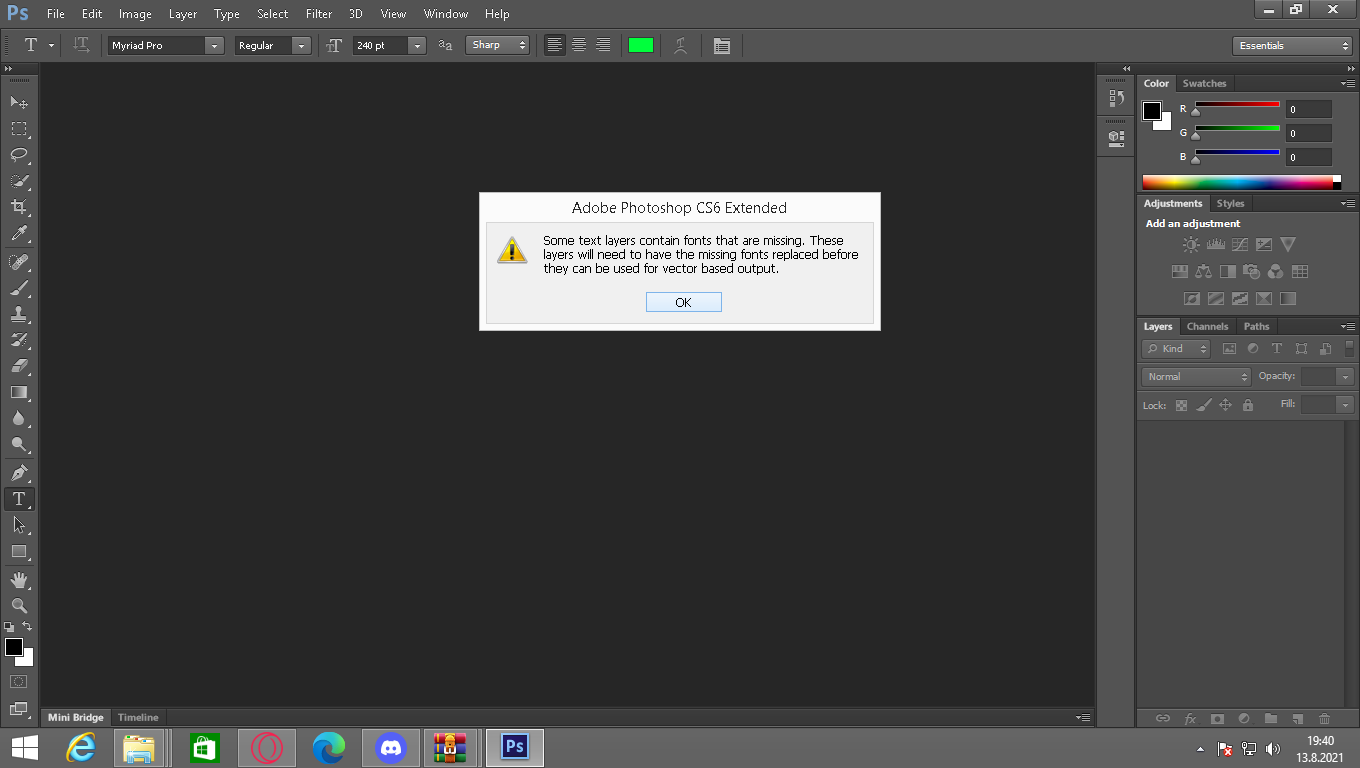Click OK in the missing fonts dialog

coord(683,302)
